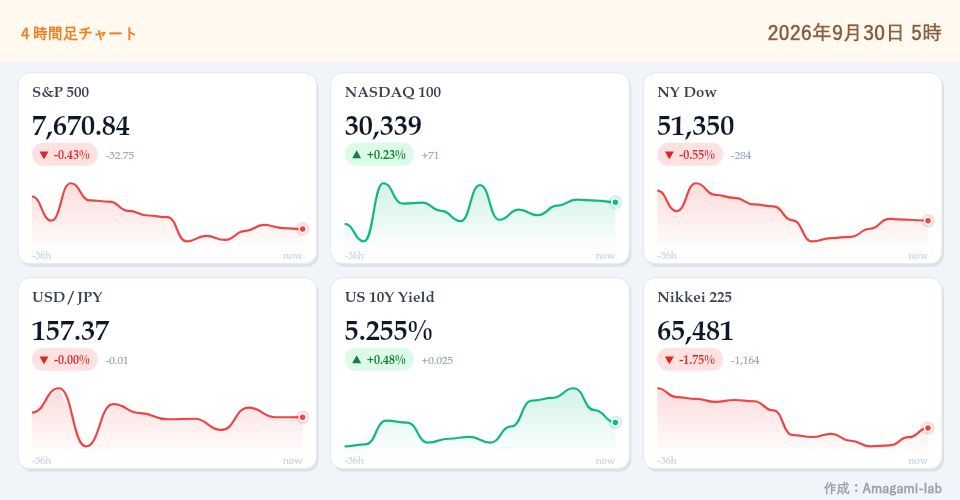Click the USD / JPY card title
Screen dimensions: 960x500
(x=67, y=297)
